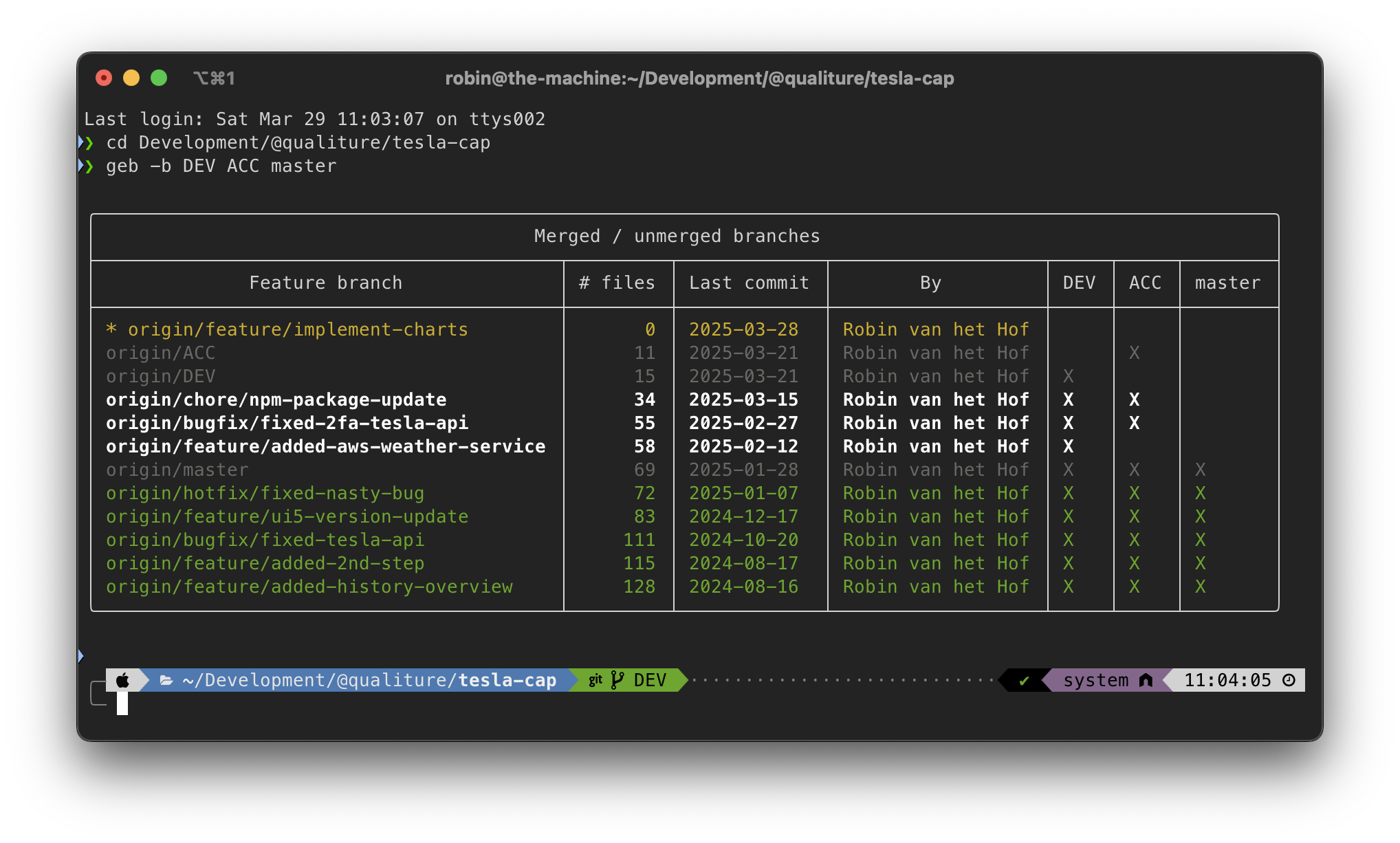
Task: Select the origin/DEV branch name
Action: click(160, 376)
